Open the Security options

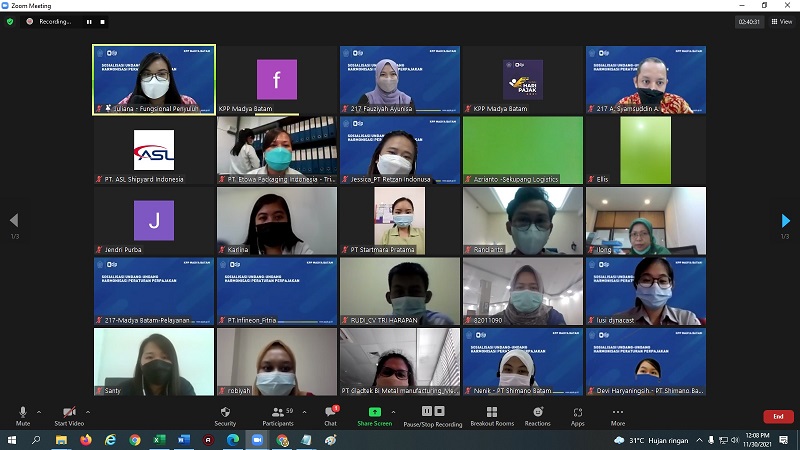[x=225, y=414]
